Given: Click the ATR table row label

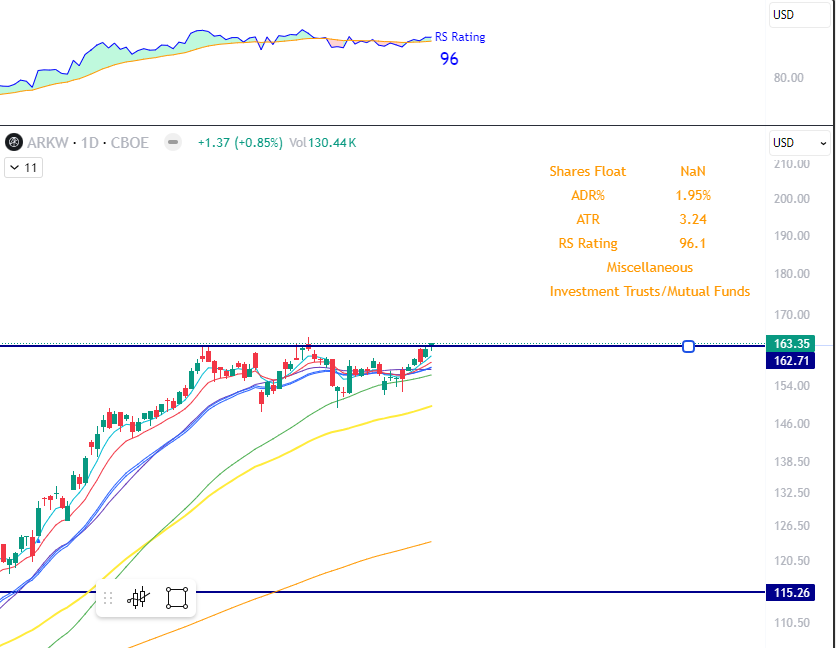Looking at the screenshot, I should [588, 219].
